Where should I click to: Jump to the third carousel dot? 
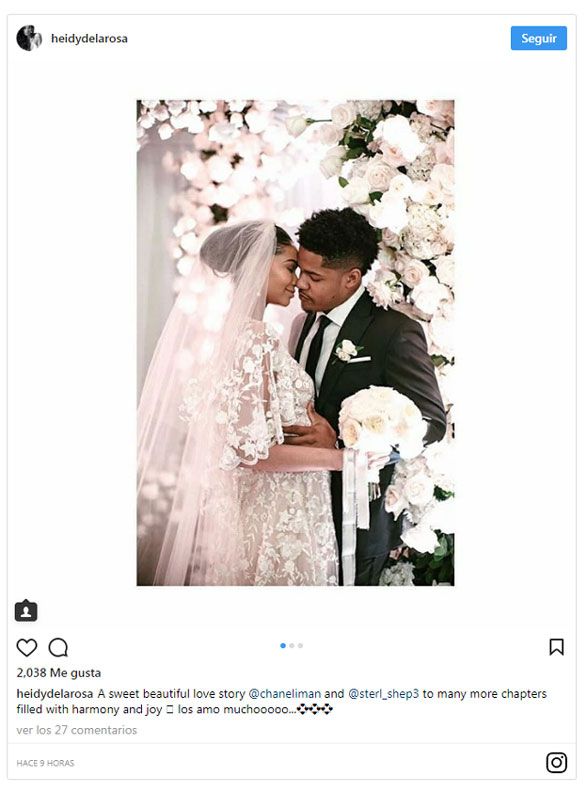point(300,645)
